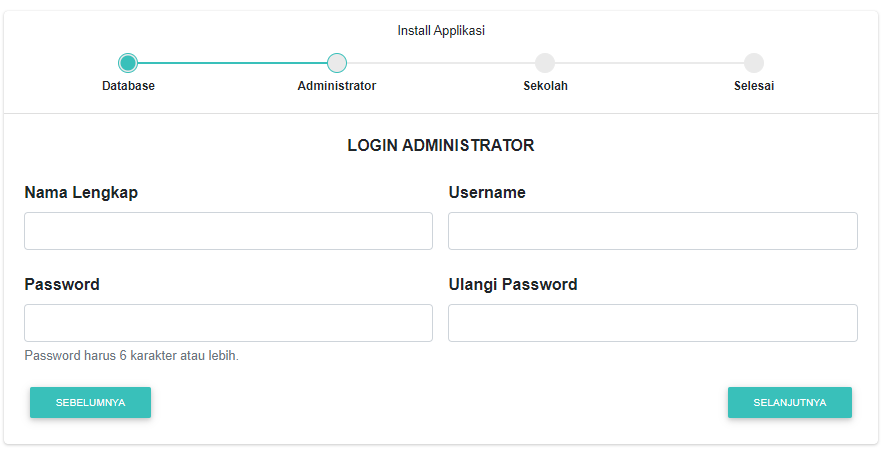Click the Ulangi Password input box

tap(652, 323)
